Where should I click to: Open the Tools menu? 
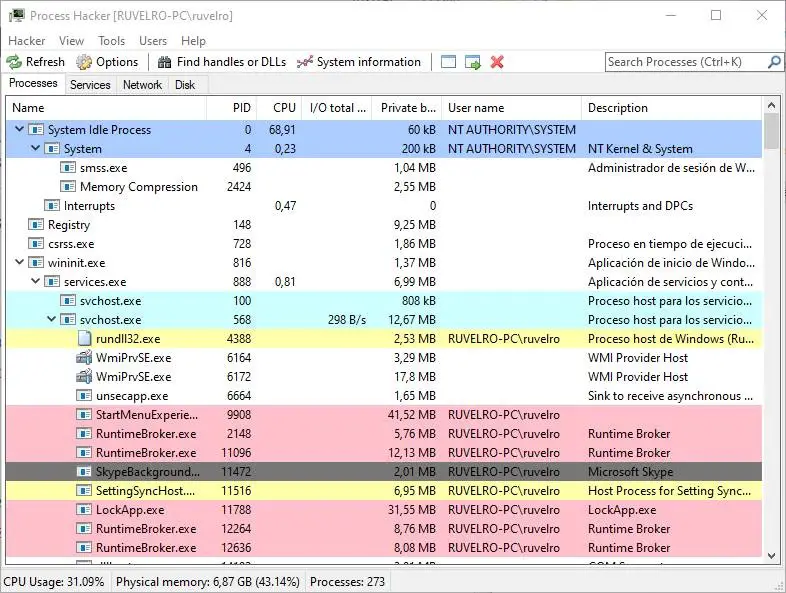click(111, 41)
